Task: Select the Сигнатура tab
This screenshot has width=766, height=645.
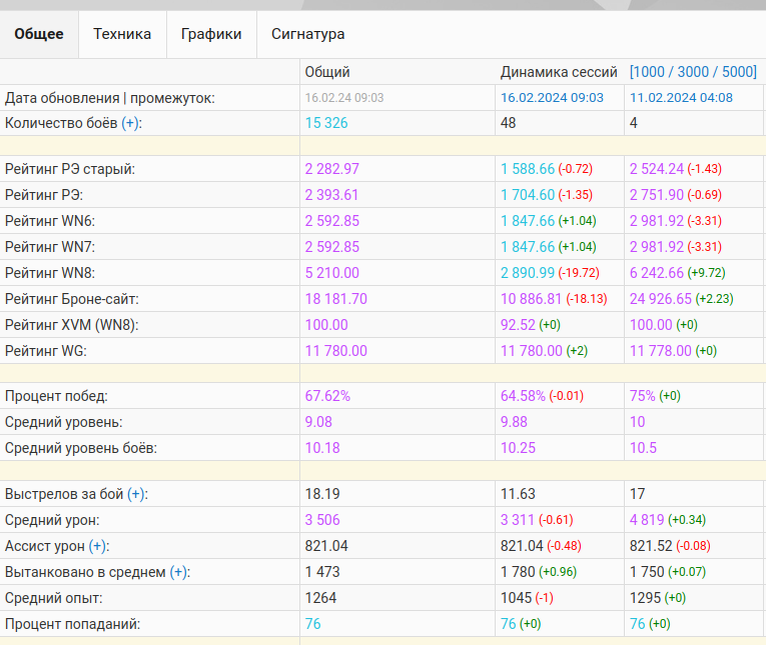Action: 308,34
